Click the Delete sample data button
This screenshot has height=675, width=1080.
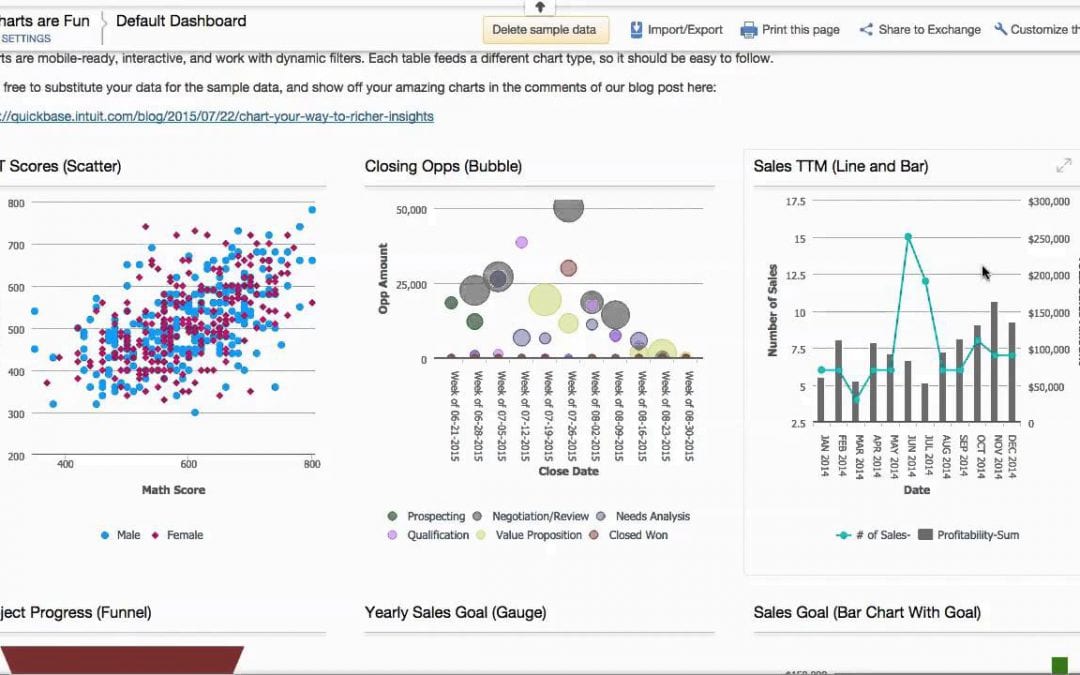544,30
